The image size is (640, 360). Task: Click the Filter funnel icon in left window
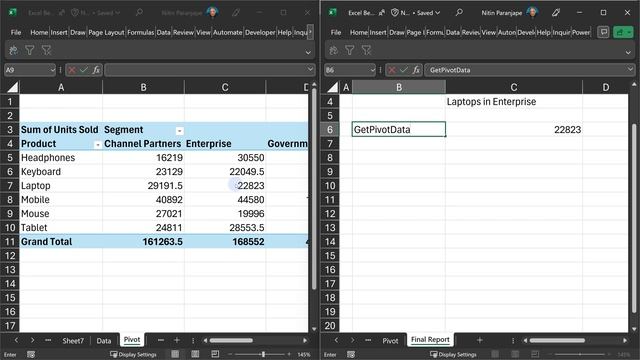[x=30, y=50]
